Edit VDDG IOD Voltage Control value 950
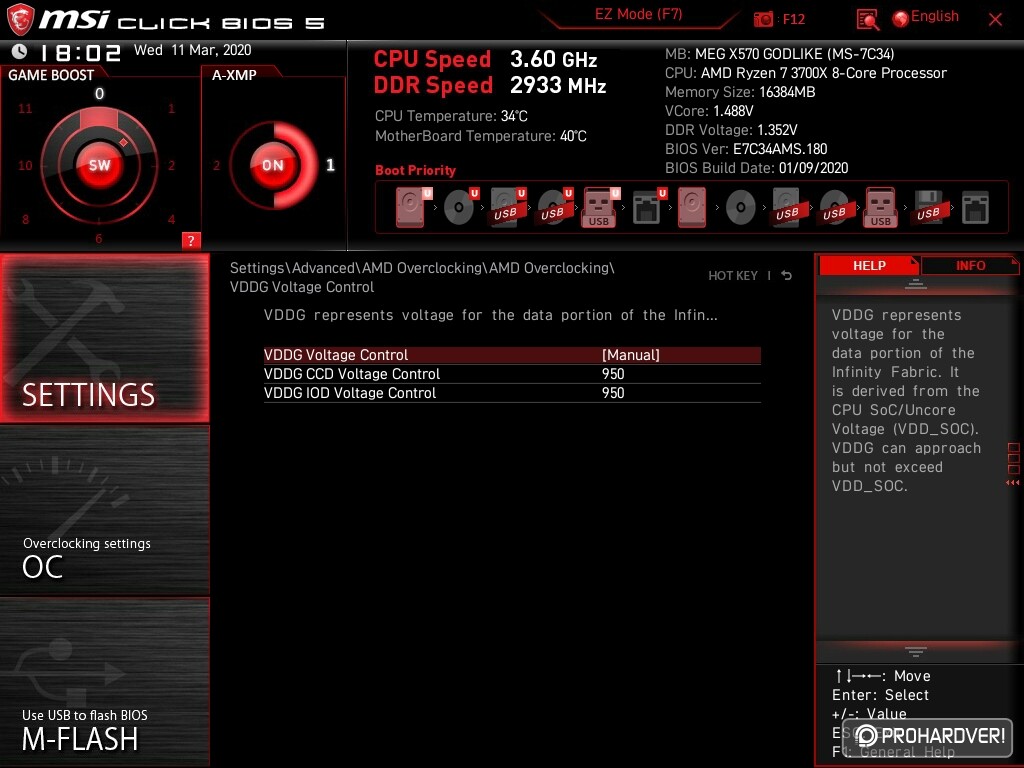Viewport: 1024px width, 768px height. coord(613,392)
